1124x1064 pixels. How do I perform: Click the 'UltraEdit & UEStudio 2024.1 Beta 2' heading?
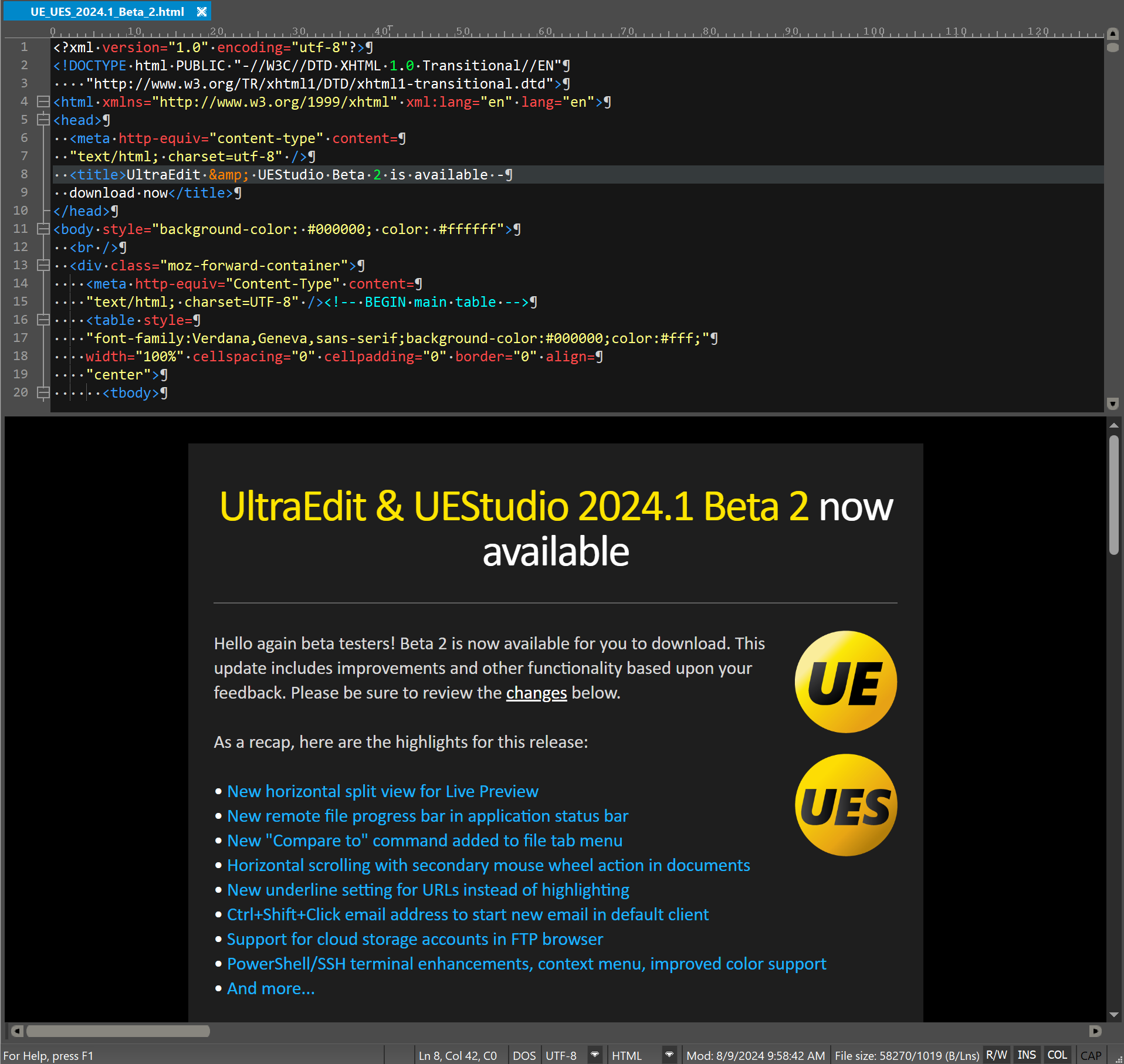point(513,506)
